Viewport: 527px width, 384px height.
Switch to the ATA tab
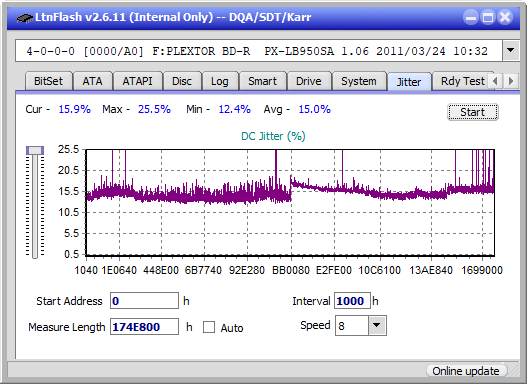pyautogui.click(x=92, y=81)
